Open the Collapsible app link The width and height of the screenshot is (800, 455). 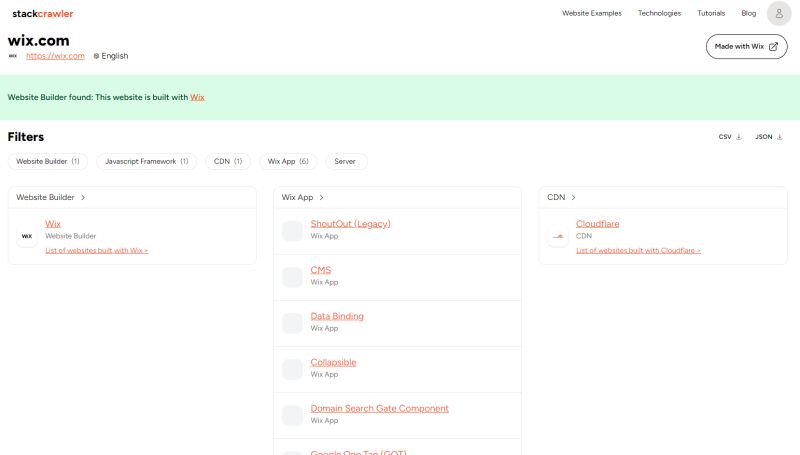pyautogui.click(x=334, y=363)
